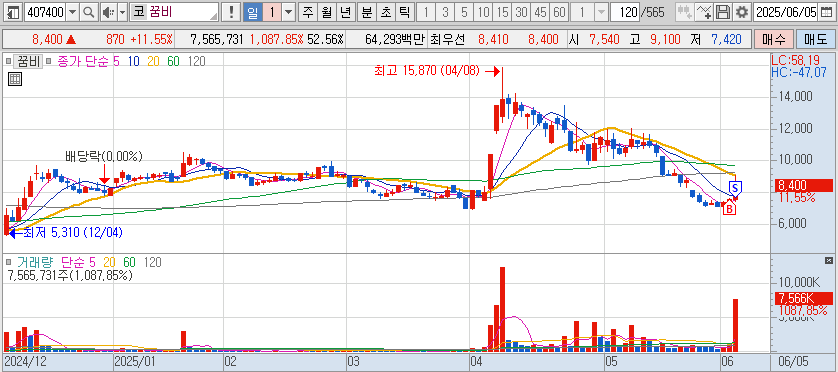Viewport: 838px width, 372px height.
Task: Click the low price 7,420 value
Action: tap(726, 39)
